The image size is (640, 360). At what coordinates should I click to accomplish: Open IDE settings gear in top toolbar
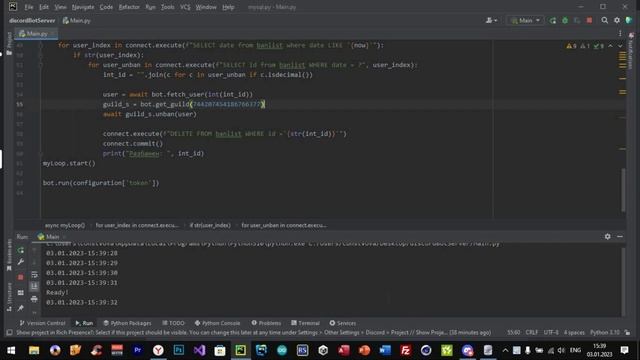click(x=617, y=20)
